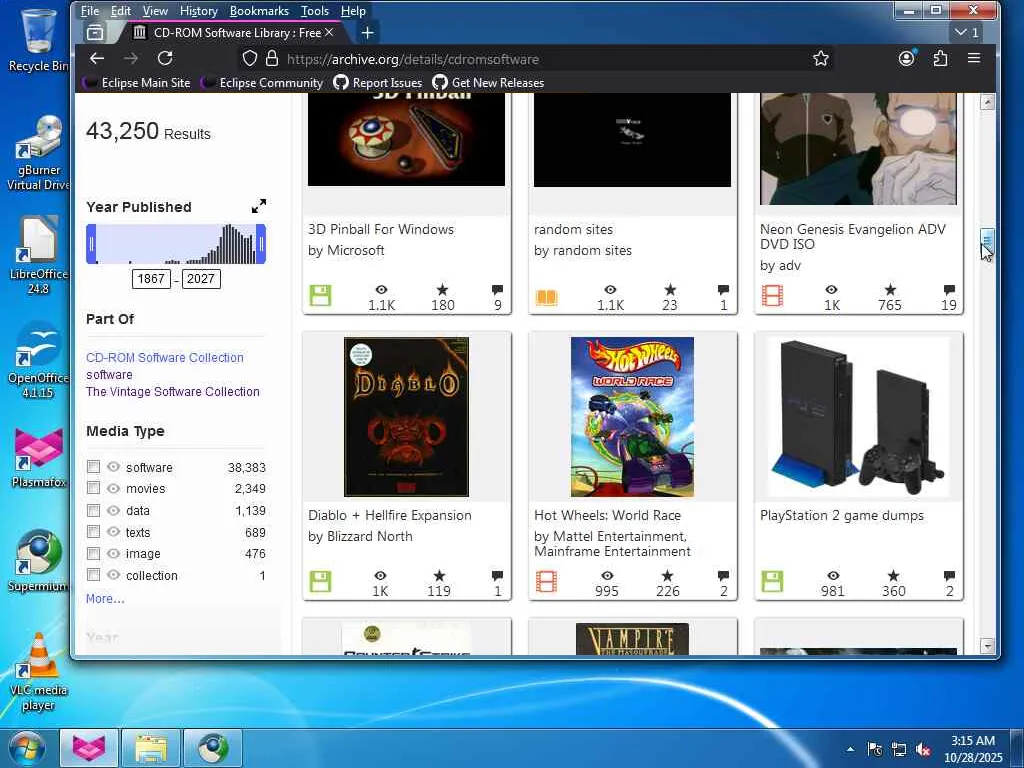Open gBurner Virtual Drive desktop shortcut
The height and width of the screenshot is (768, 1024).
39,152
